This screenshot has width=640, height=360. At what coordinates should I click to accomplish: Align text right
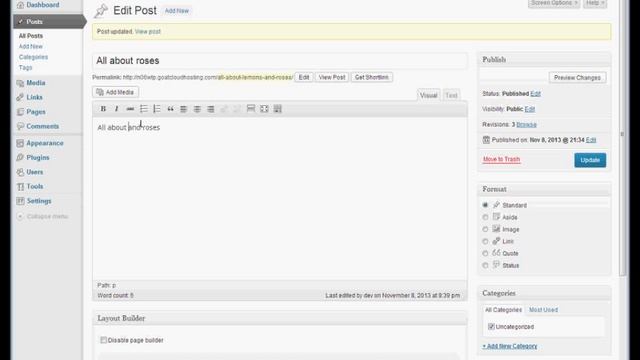[211, 109]
